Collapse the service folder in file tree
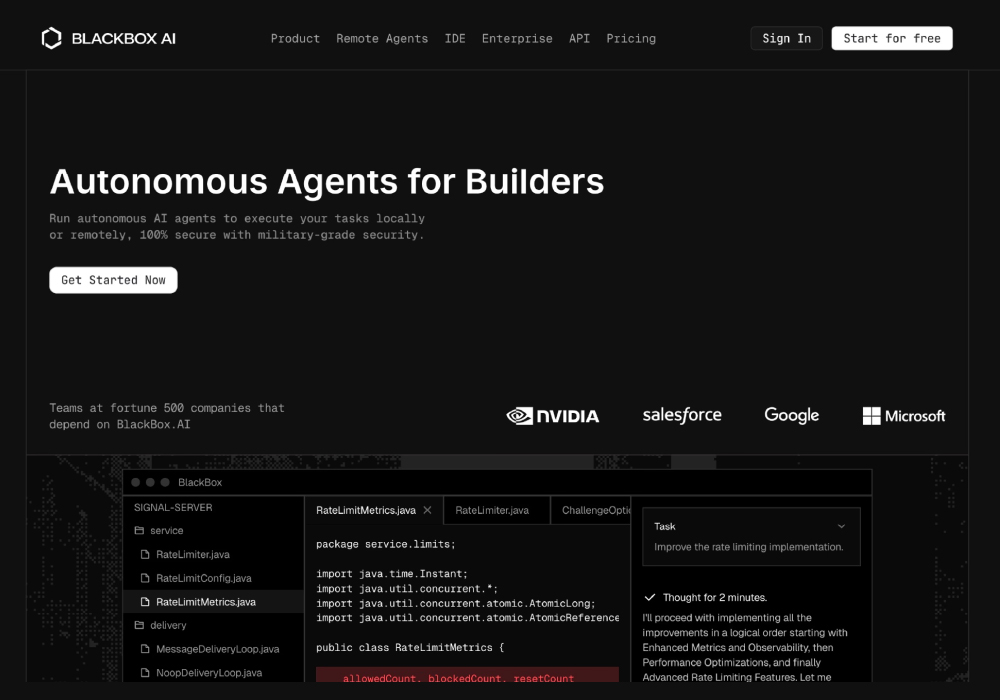The height and width of the screenshot is (700, 1000). (166, 531)
